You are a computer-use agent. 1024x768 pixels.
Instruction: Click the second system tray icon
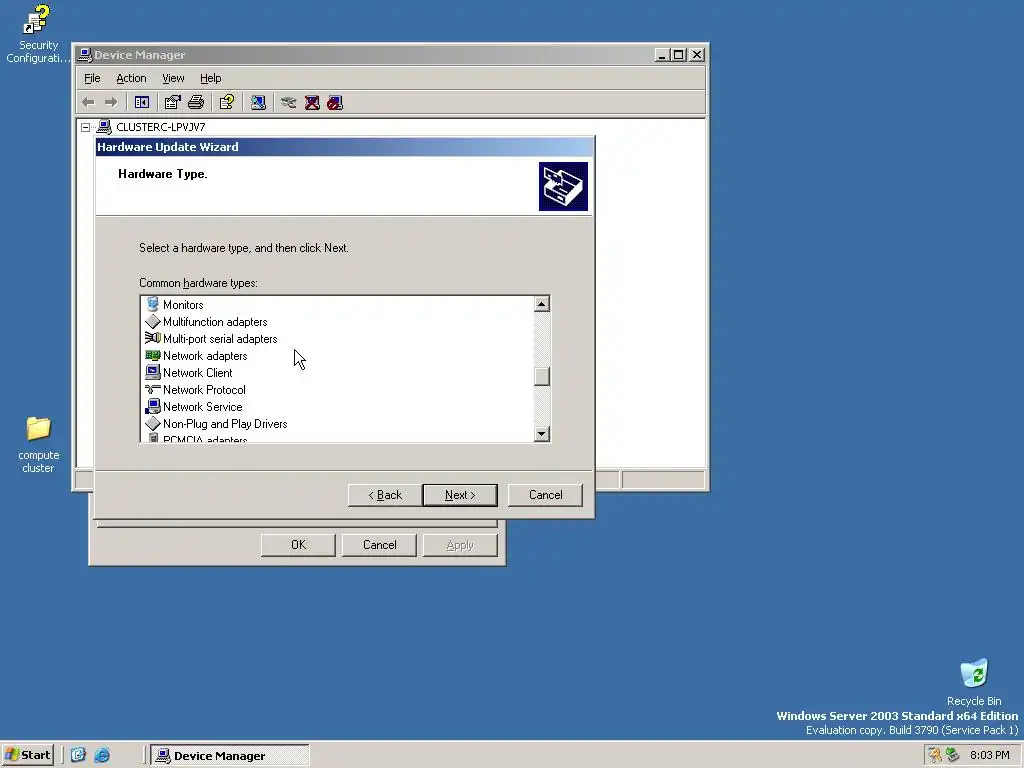(x=952, y=755)
